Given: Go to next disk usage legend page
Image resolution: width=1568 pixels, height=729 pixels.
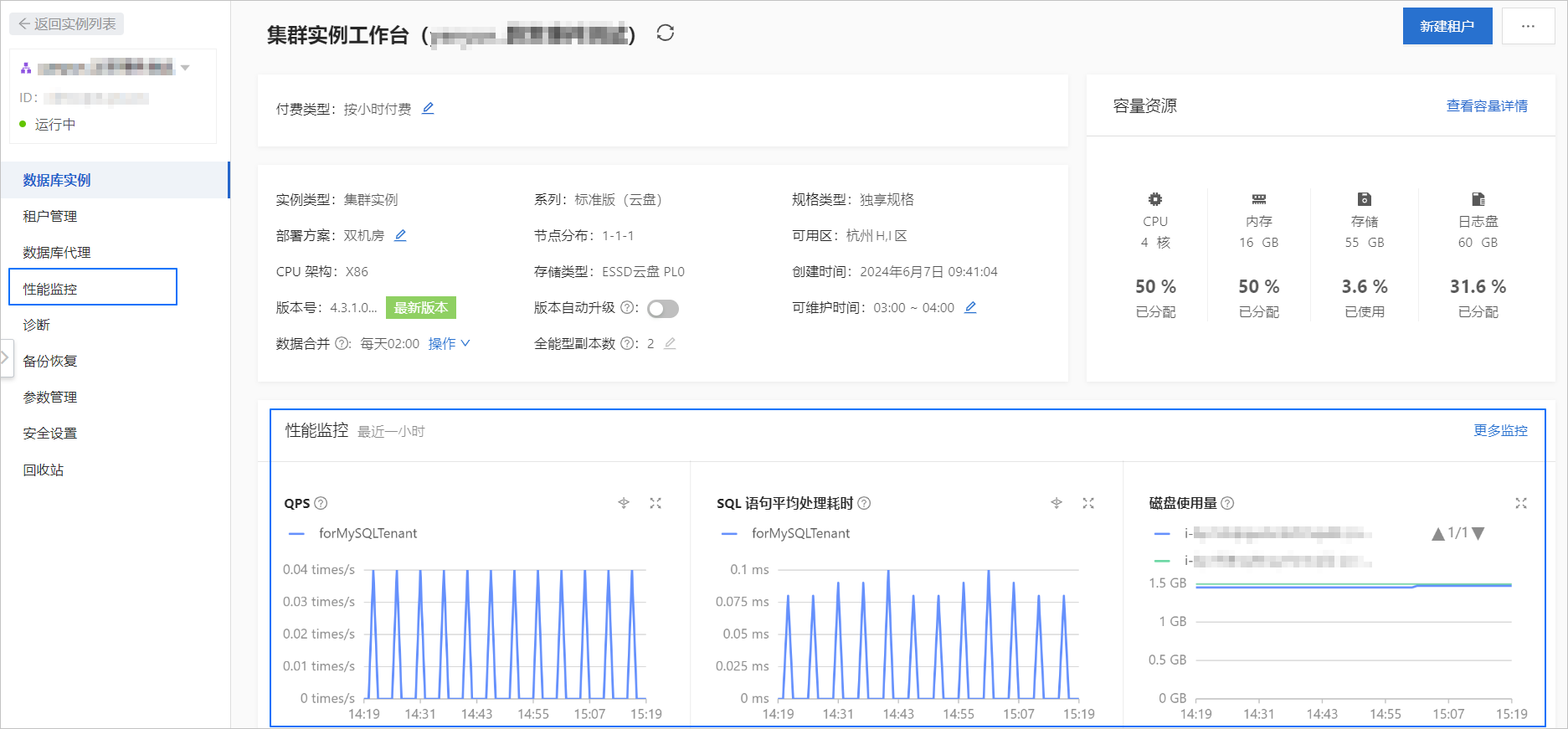Looking at the screenshot, I should click(x=1478, y=533).
